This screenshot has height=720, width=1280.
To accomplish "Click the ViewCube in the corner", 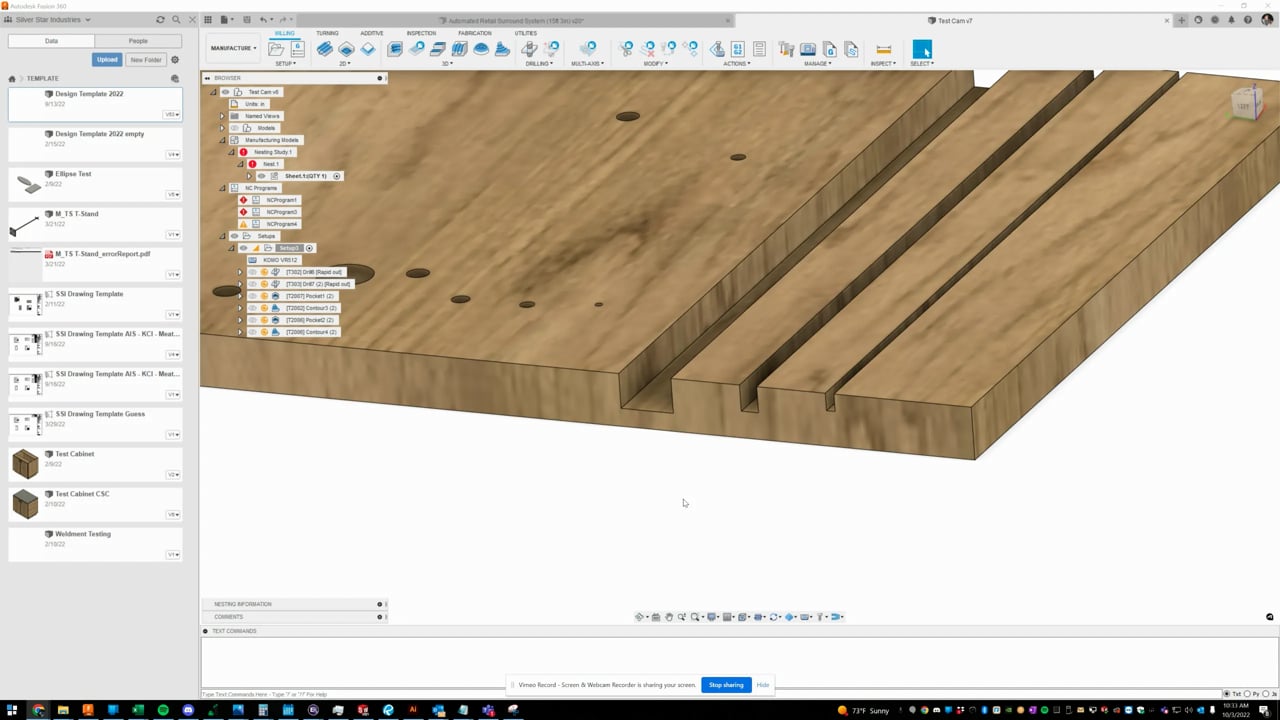I will point(1246,104).
